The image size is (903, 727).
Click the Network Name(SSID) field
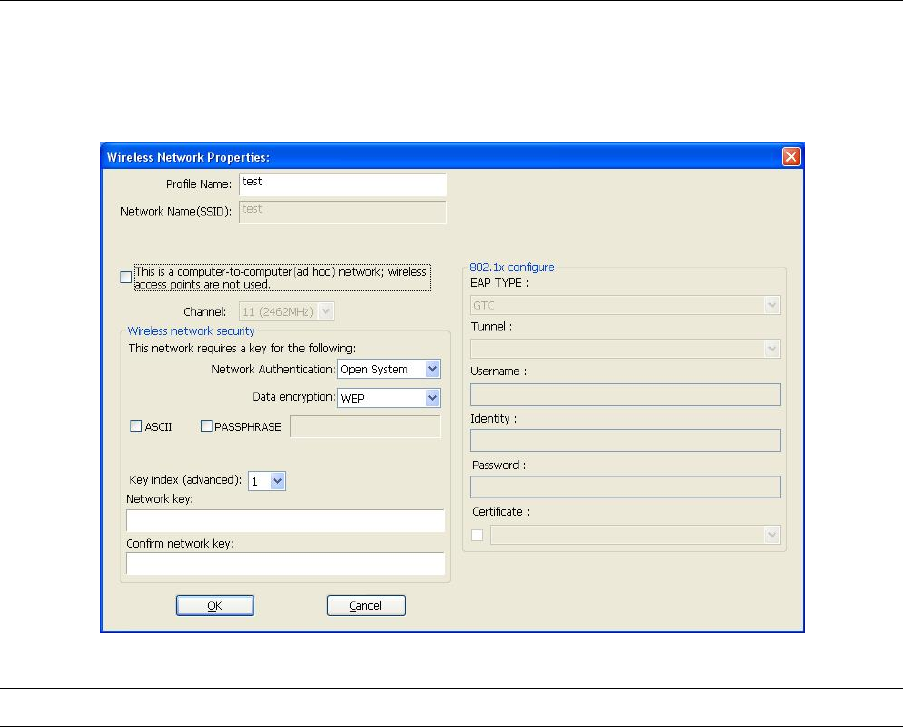click(x=343, y=212)
